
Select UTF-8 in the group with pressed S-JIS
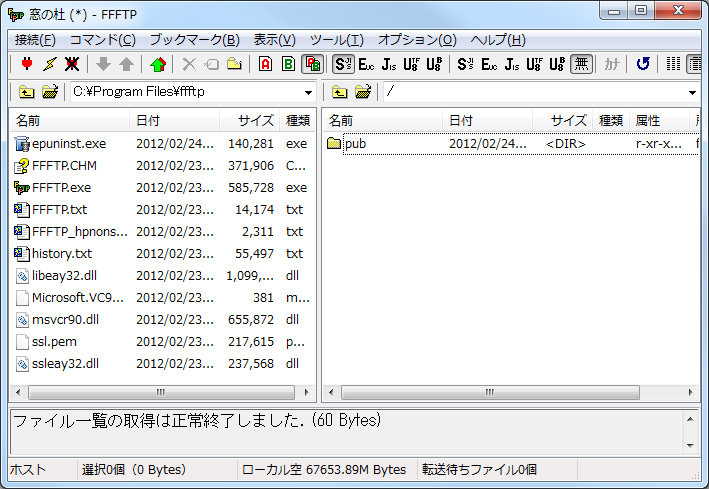pyautogui.click(x=411, y=64)
